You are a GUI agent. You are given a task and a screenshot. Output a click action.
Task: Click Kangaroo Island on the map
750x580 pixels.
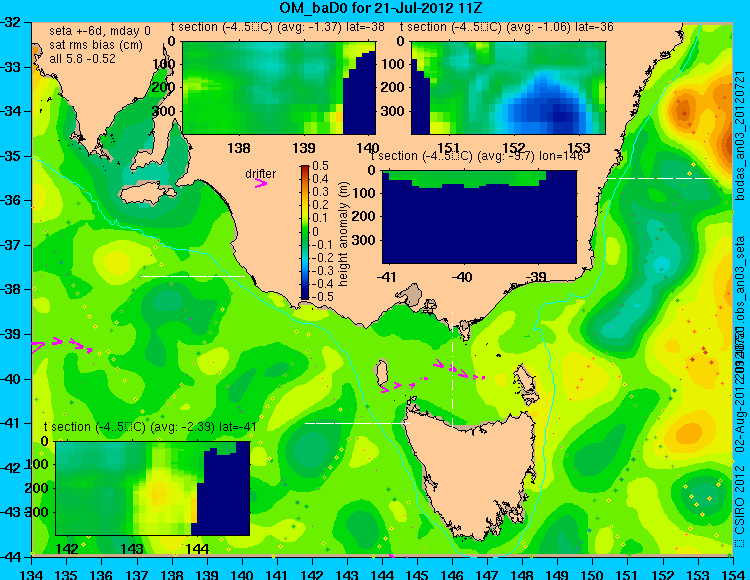[x=148, y=193]
